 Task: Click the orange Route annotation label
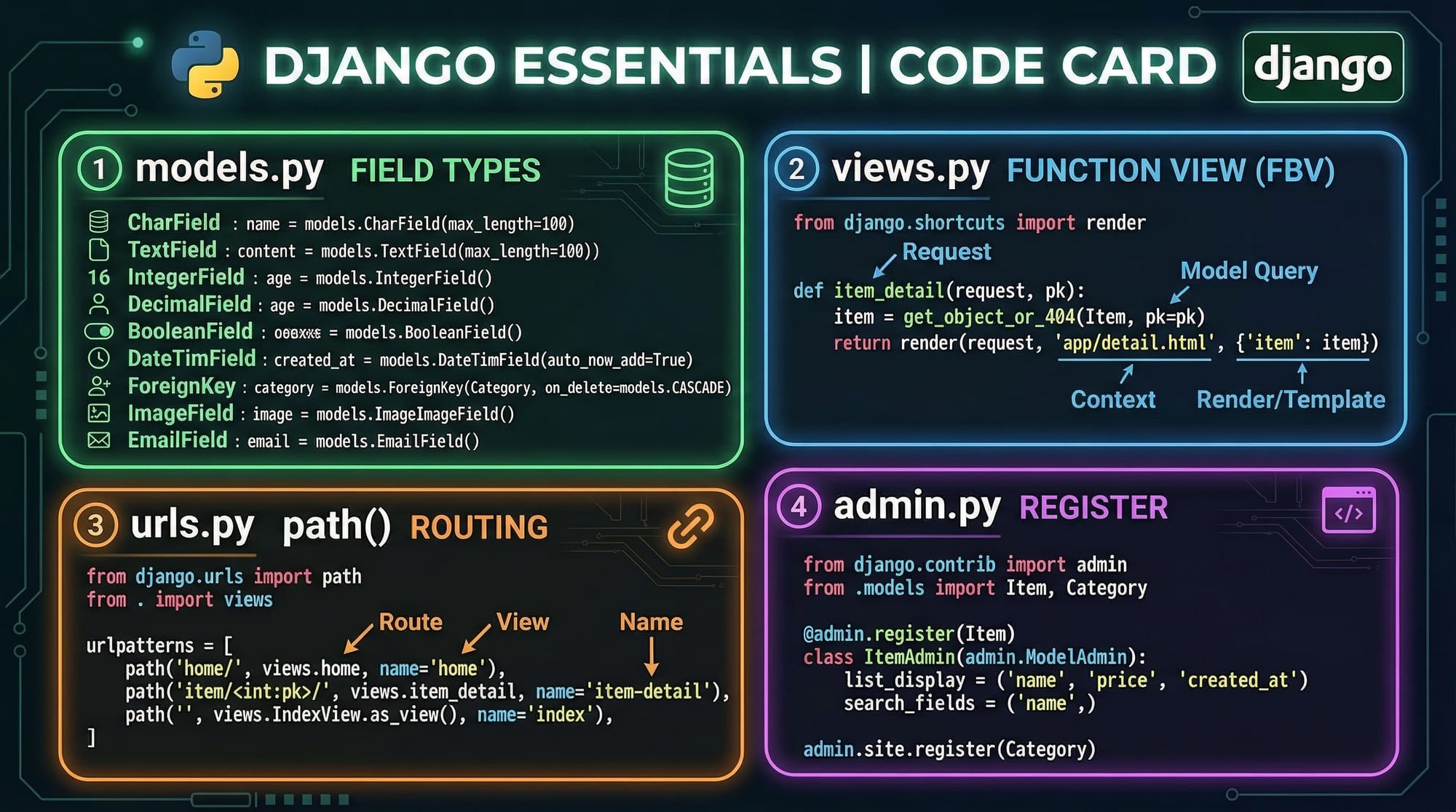click(411, 622)
